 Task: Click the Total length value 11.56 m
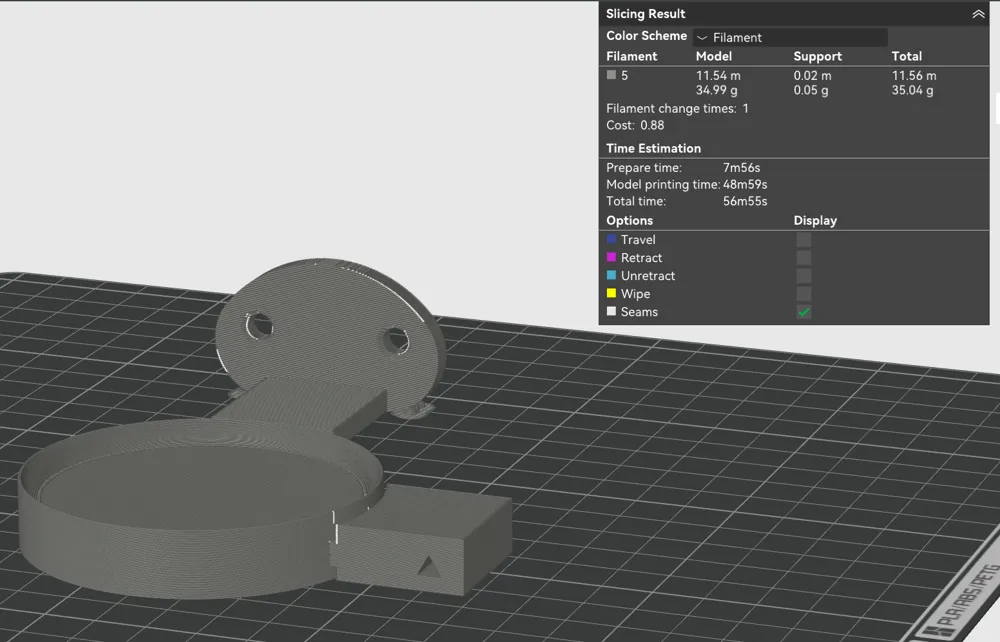pos(914,75)
